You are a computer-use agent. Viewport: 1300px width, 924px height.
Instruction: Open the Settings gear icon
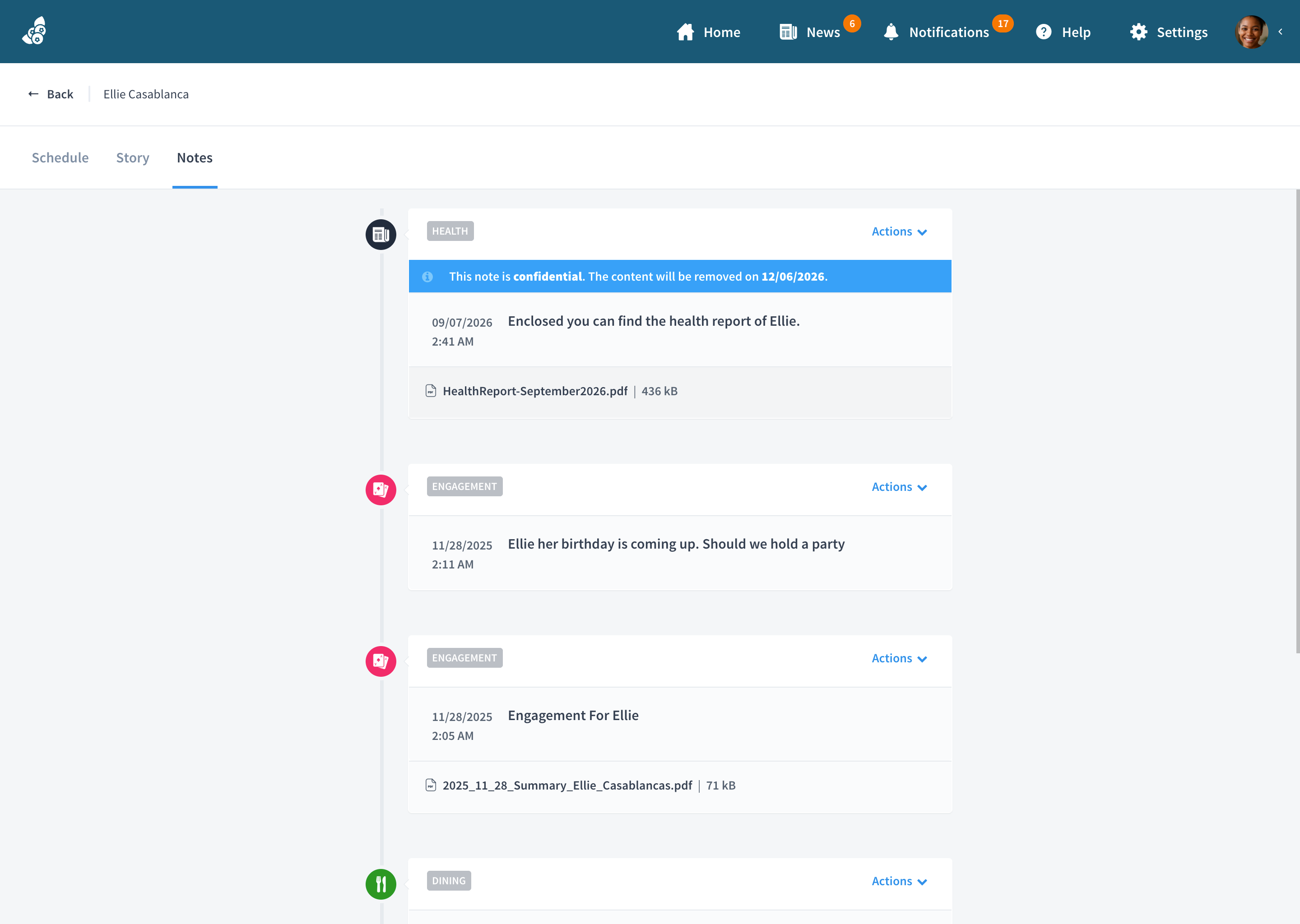coord(1138,32)
